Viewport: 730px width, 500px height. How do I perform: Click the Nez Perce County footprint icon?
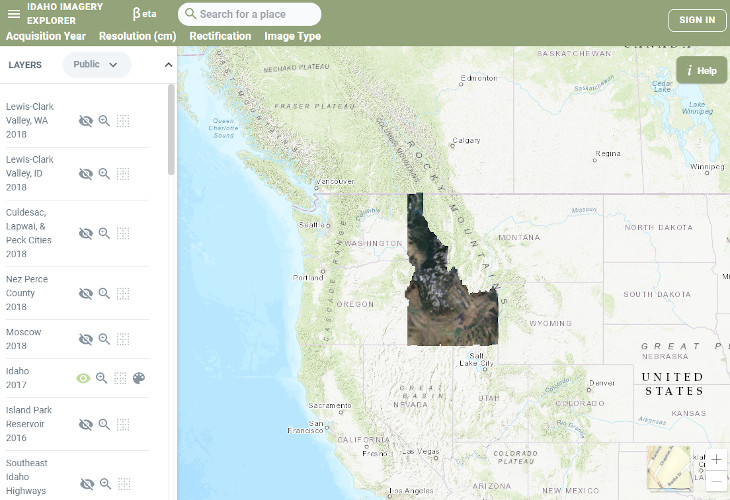pos(123,294)
